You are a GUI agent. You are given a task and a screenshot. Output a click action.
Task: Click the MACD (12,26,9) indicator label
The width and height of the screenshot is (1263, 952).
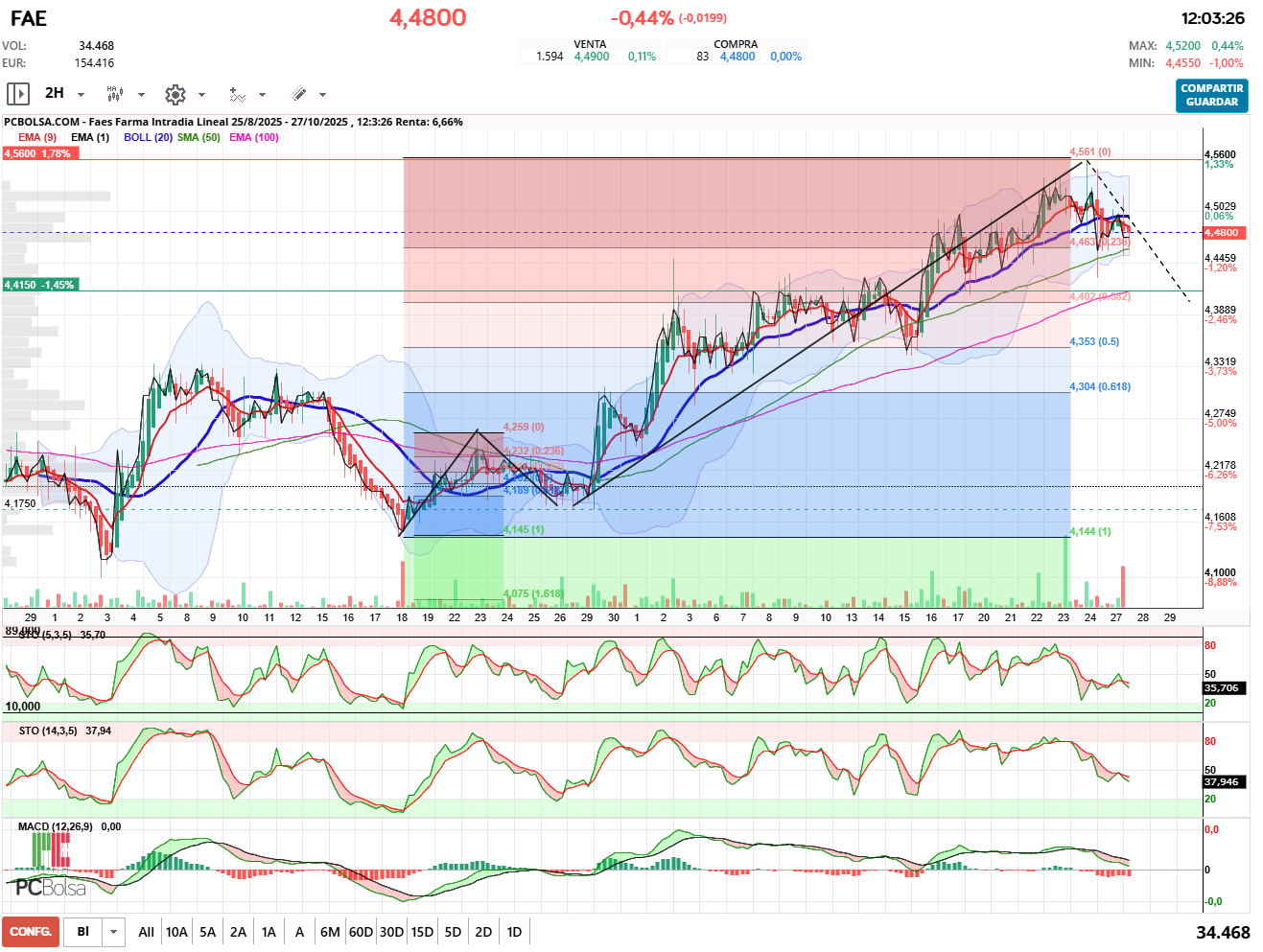[x=56, y=826]
